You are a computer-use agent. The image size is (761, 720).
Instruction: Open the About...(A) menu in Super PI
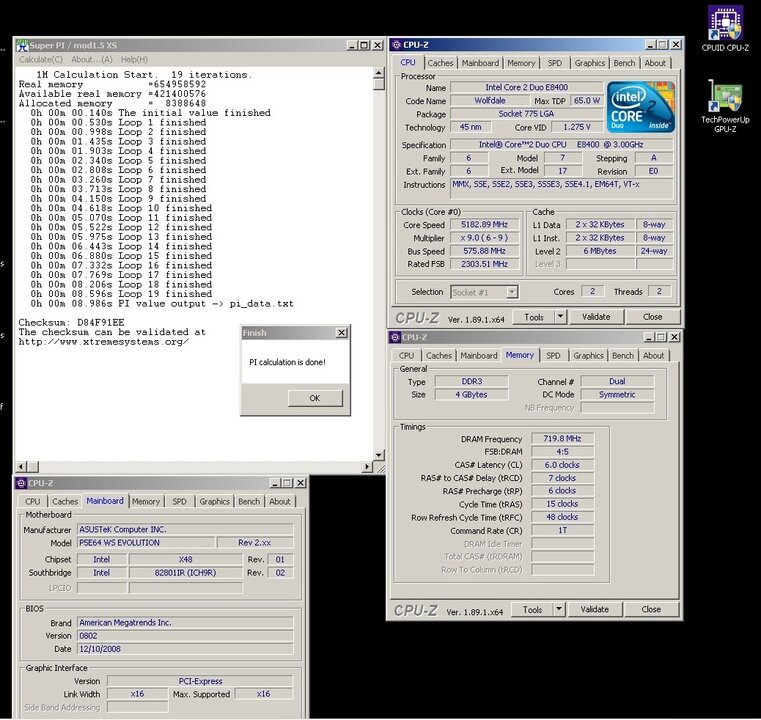(x=92, y=59)
